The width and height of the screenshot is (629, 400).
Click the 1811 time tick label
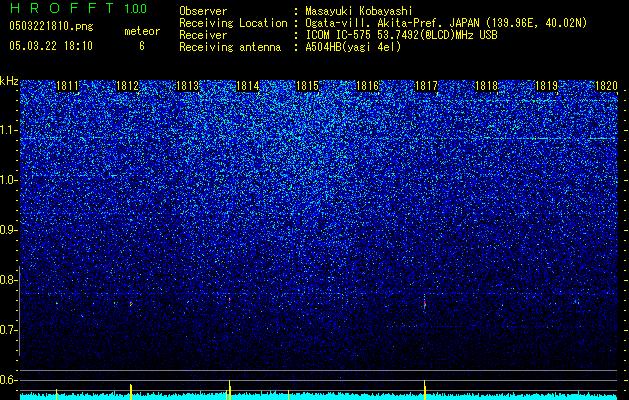coord(67,86)
